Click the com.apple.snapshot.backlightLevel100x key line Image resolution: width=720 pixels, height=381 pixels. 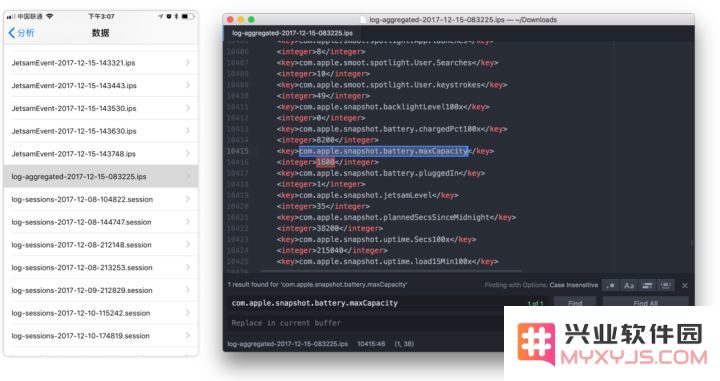pos(383,107)
